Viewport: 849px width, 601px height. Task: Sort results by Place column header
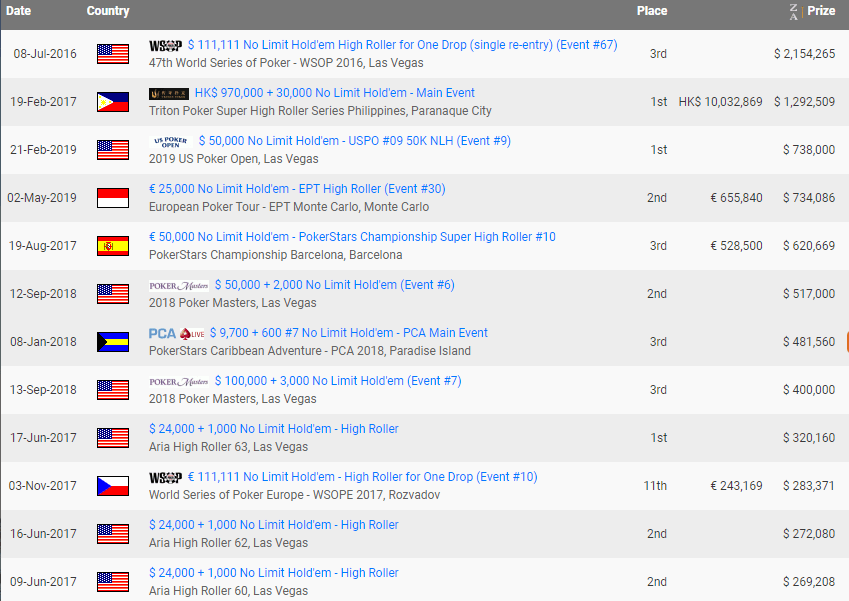(x=652, y=11)
